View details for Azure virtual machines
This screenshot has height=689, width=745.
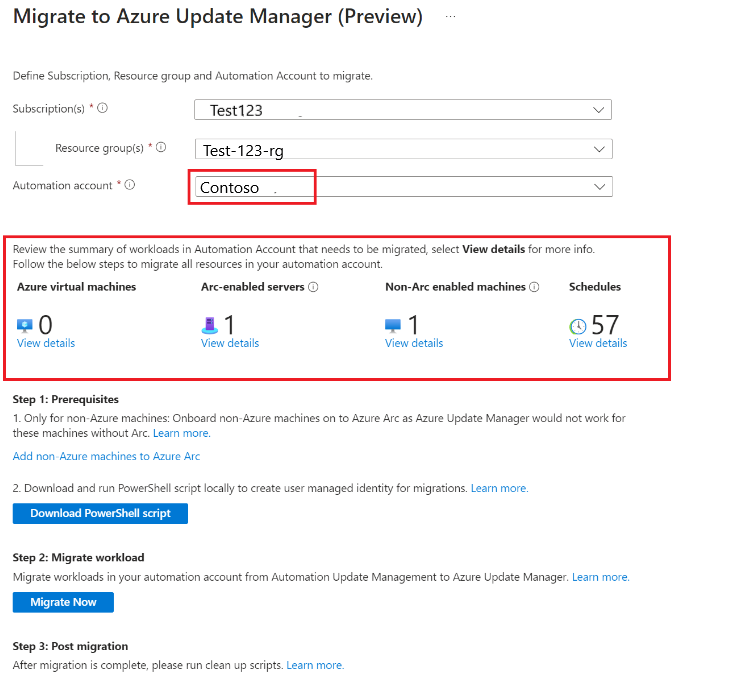46,343
